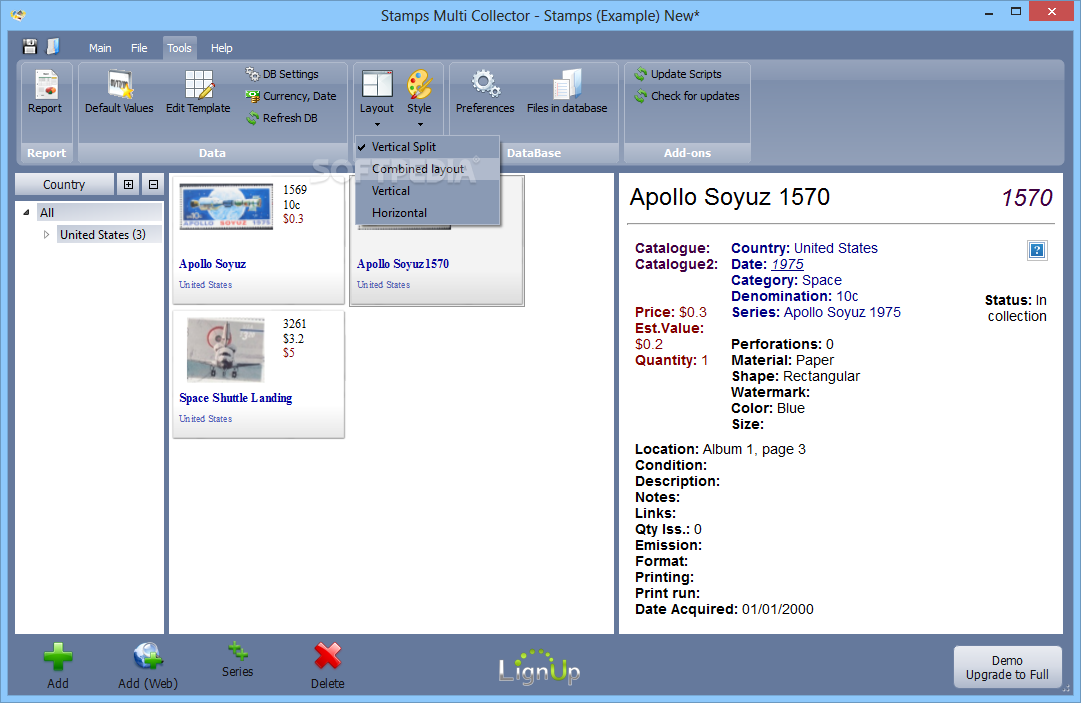Click the 1569 number on Apollo Soyuz card
Image resolution: width=1081 pixels, height=703 pixels.
(294, 190)
